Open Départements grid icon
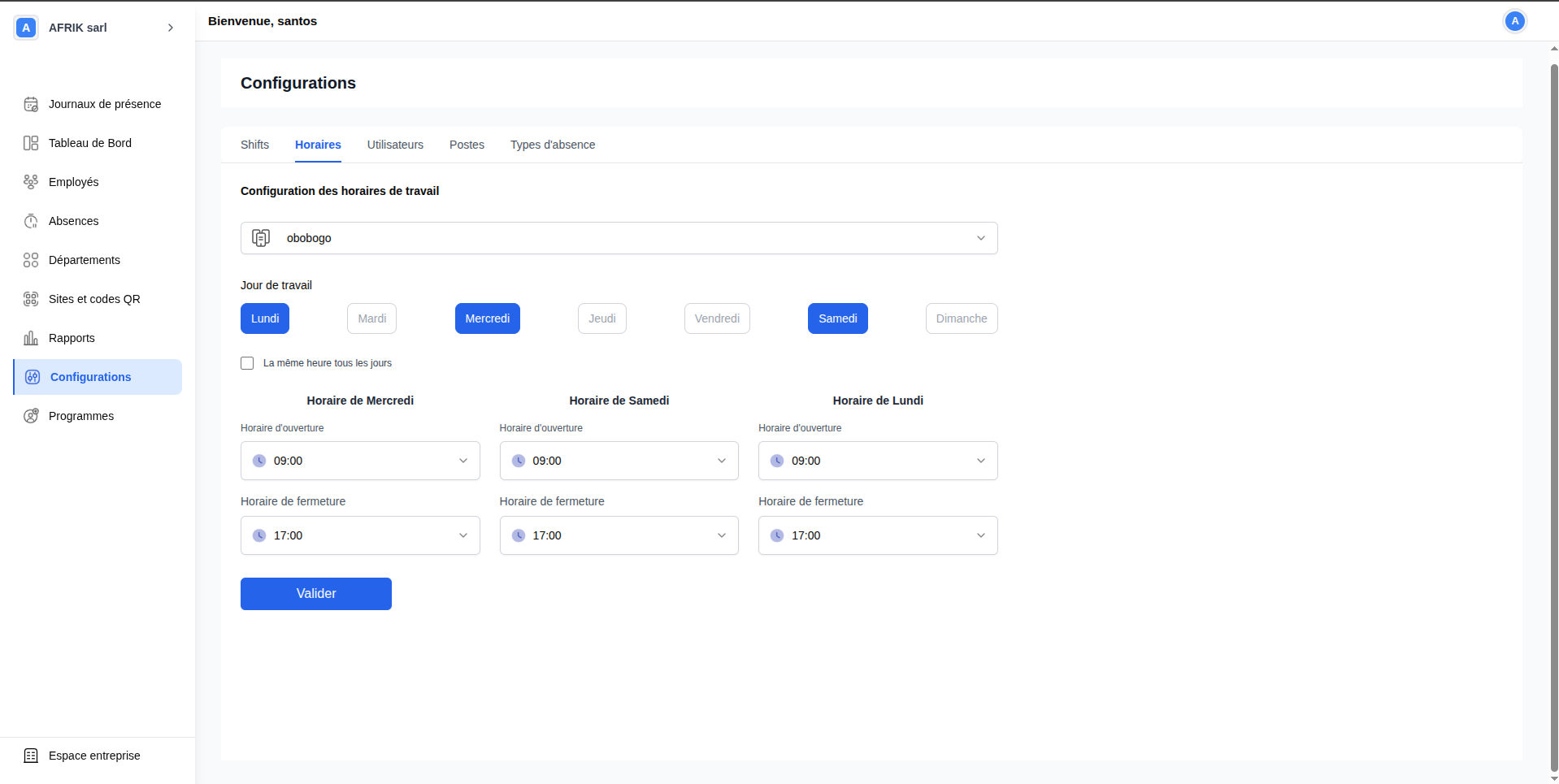 click(x=31, y=260)
